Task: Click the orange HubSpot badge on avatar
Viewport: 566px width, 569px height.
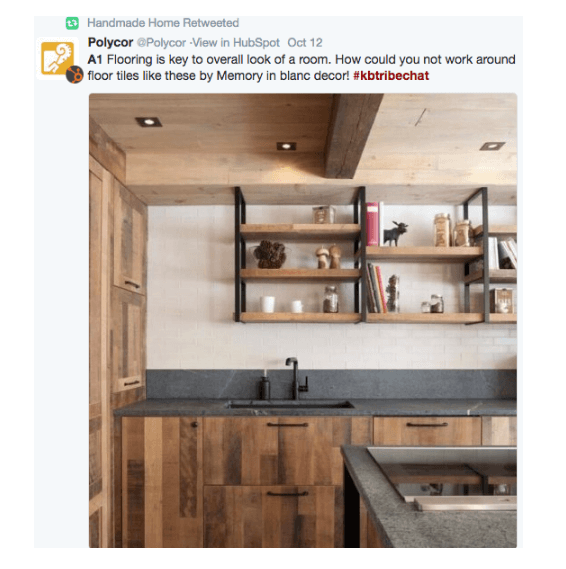Action: (x=74, y=75)
